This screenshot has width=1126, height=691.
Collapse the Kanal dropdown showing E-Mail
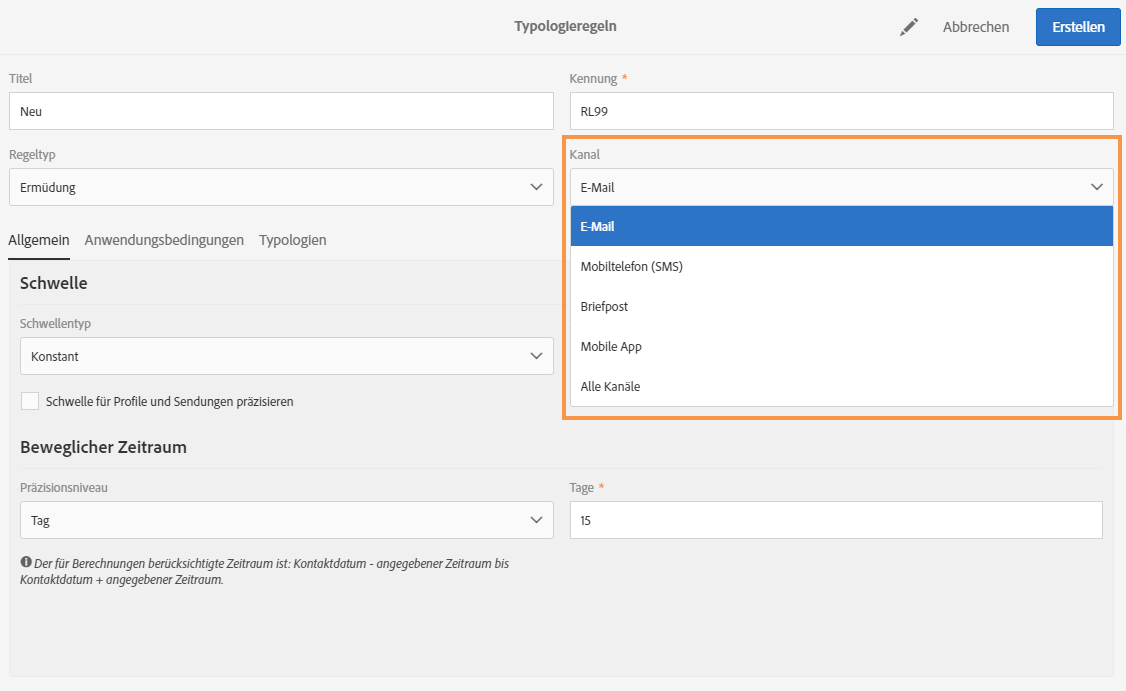pos(841,187)
